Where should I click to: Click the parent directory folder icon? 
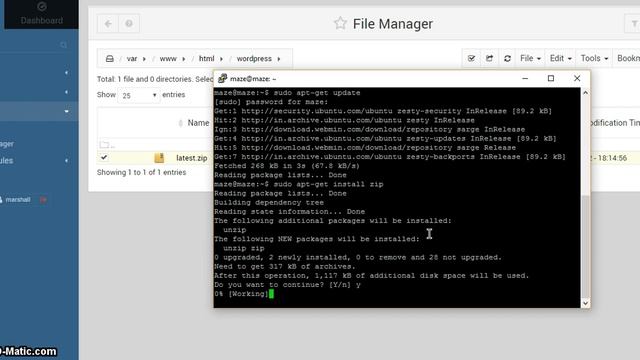(104, 144)
